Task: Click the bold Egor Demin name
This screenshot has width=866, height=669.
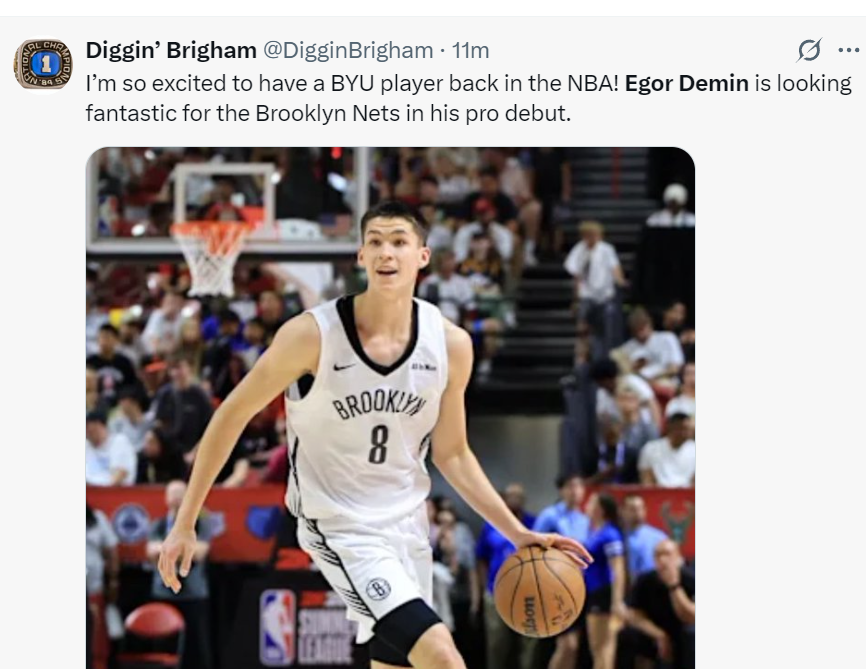Action: pyautogui.click(x=687, y=83)
